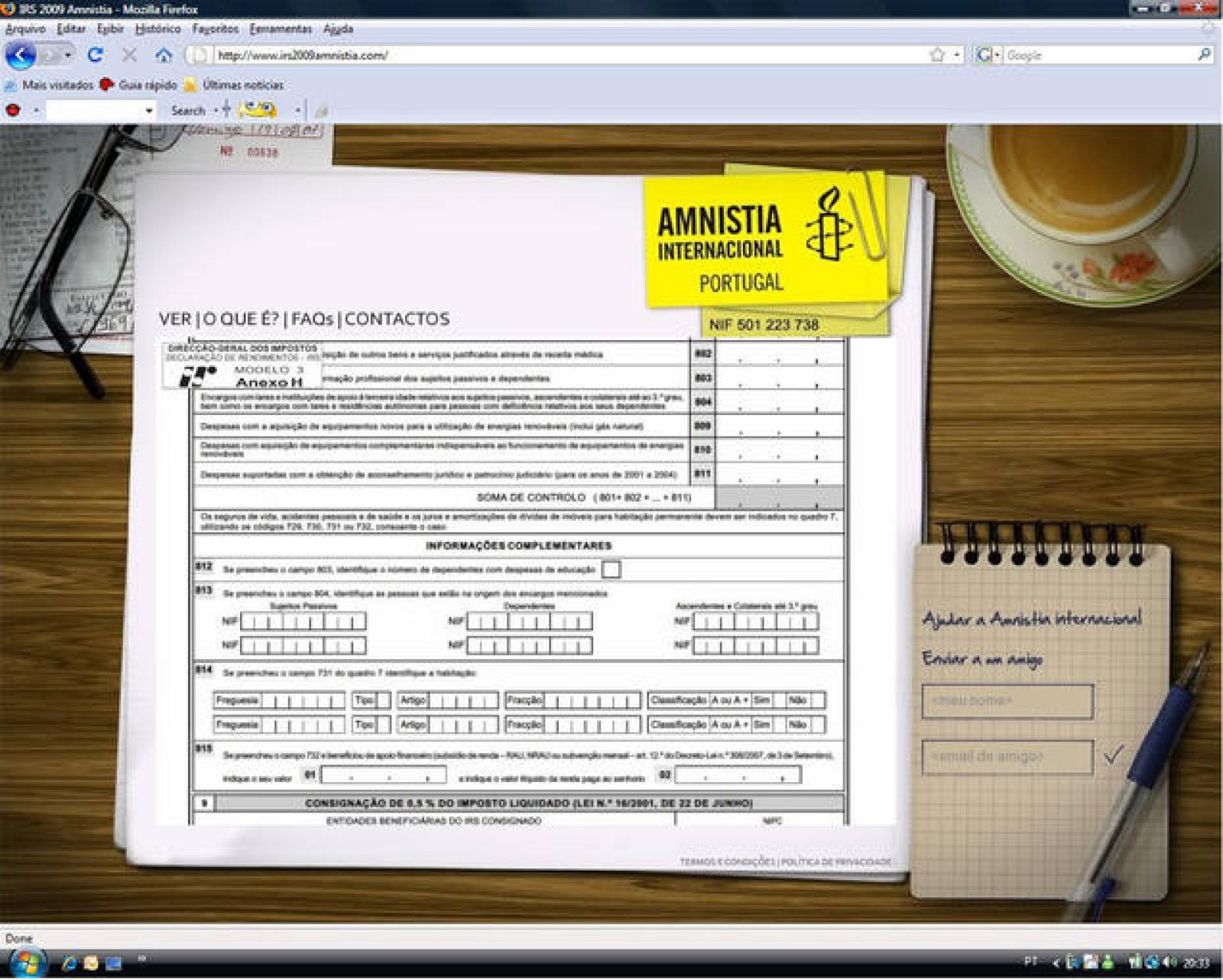
Task: Click the yellow smiley icon in the toolbar
Action: 257,109
